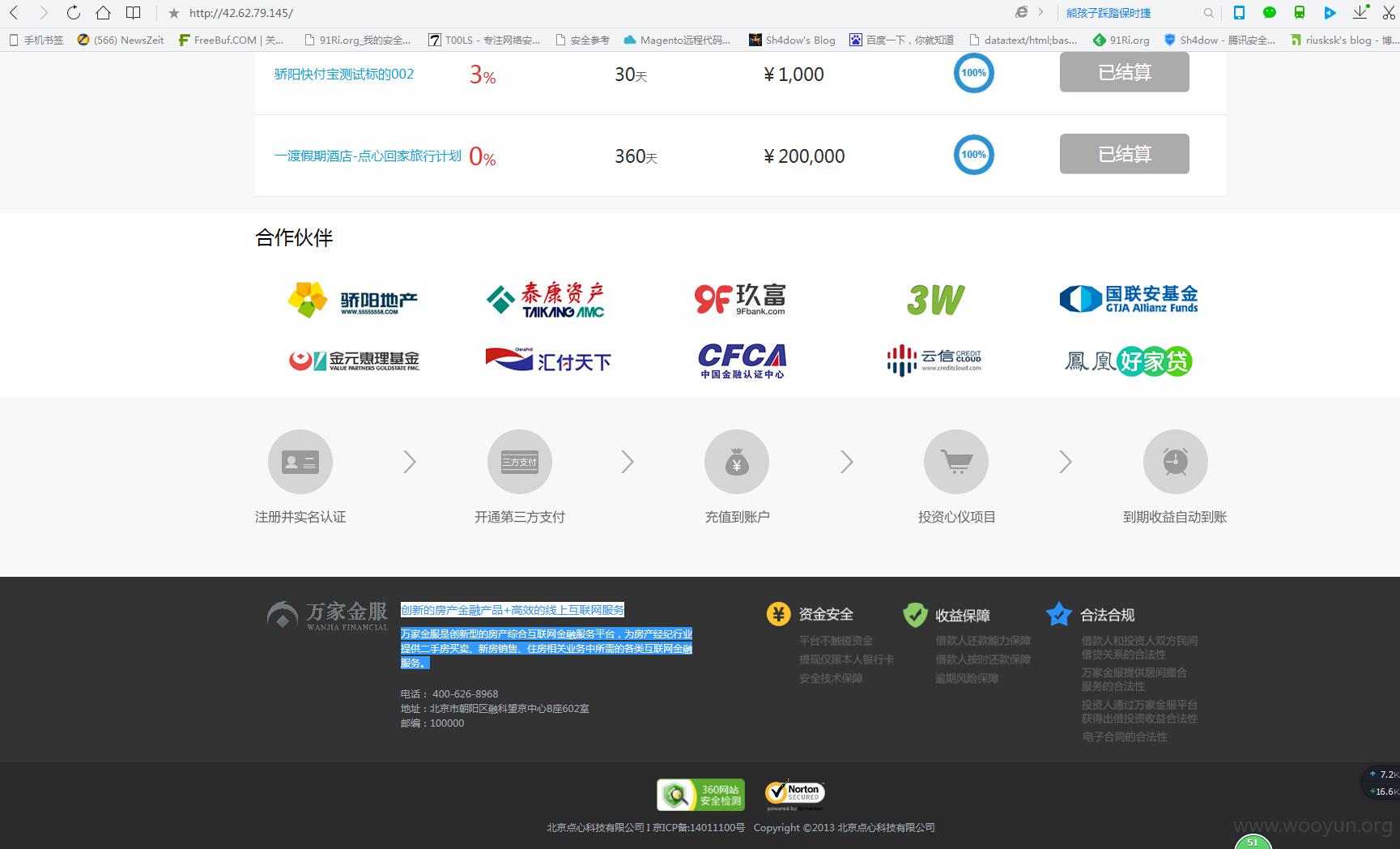1400x849 pixels.
Task: Click the 资金安全 yuan coin icon
Action: [778, 614]
